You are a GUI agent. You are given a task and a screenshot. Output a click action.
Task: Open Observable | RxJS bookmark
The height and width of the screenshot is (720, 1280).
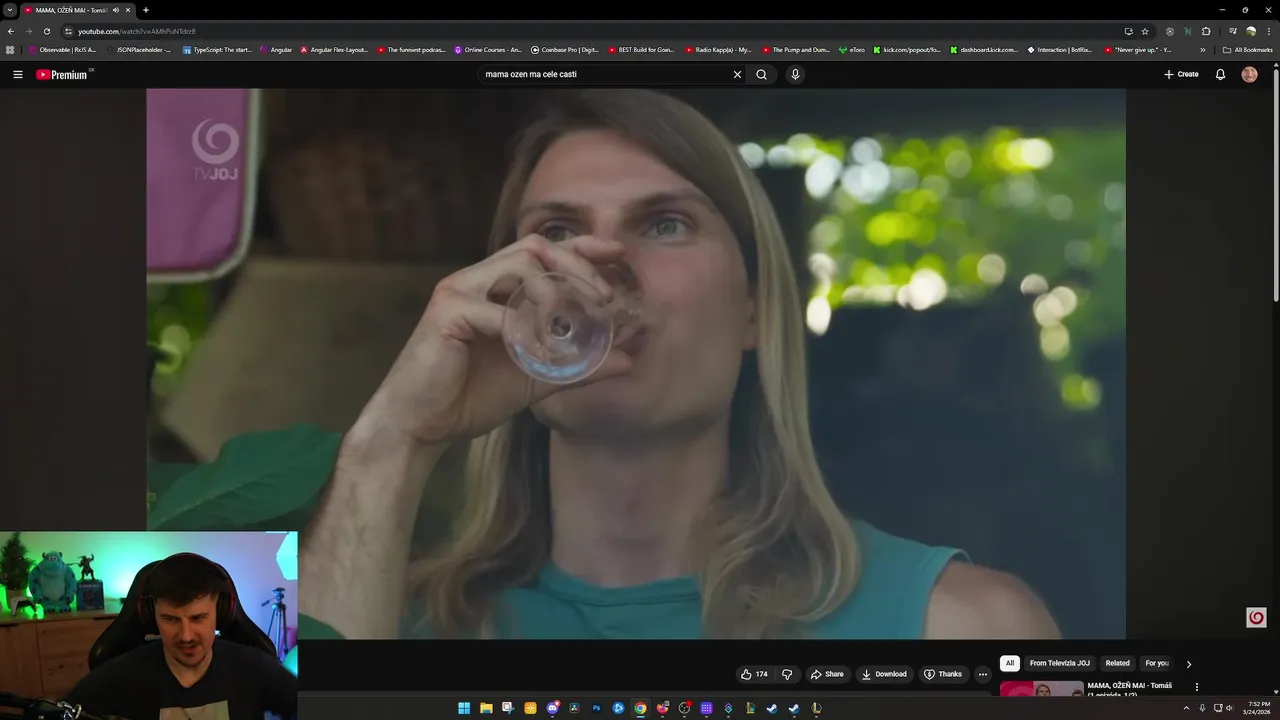pos(63,49)
